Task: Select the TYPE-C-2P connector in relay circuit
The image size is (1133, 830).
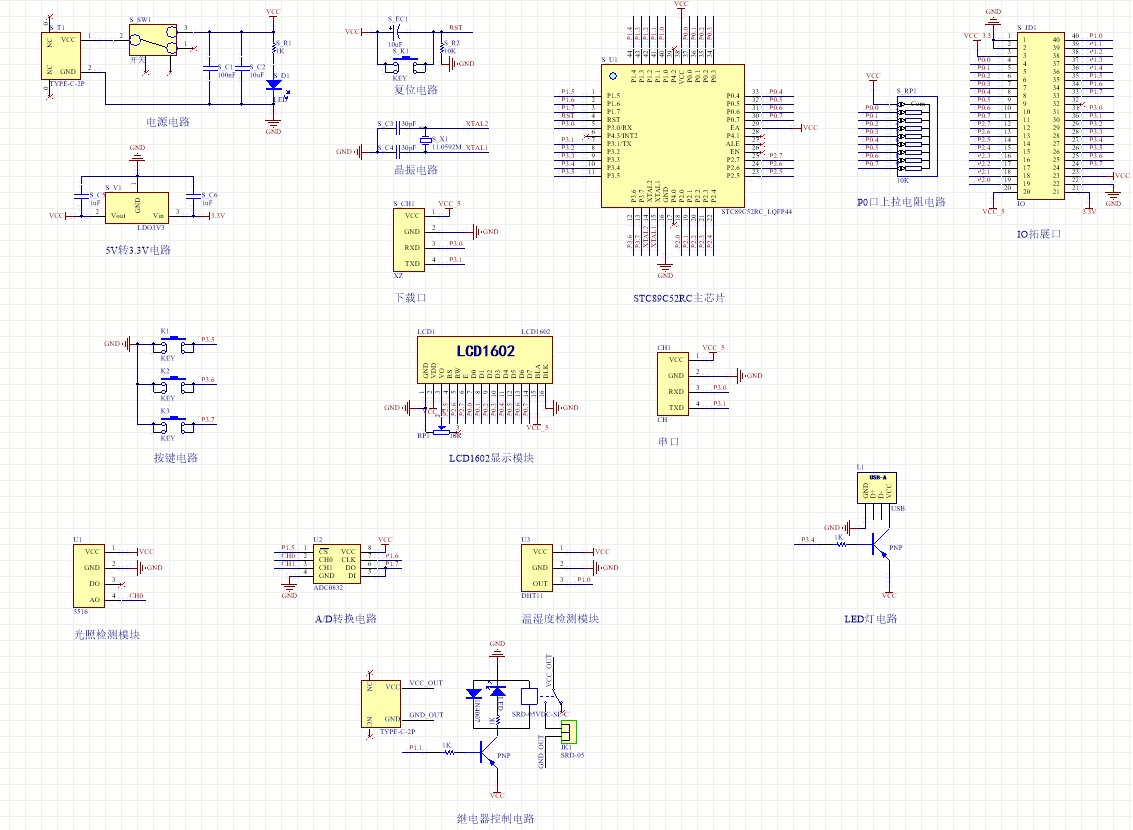Action: click(381, 704)
